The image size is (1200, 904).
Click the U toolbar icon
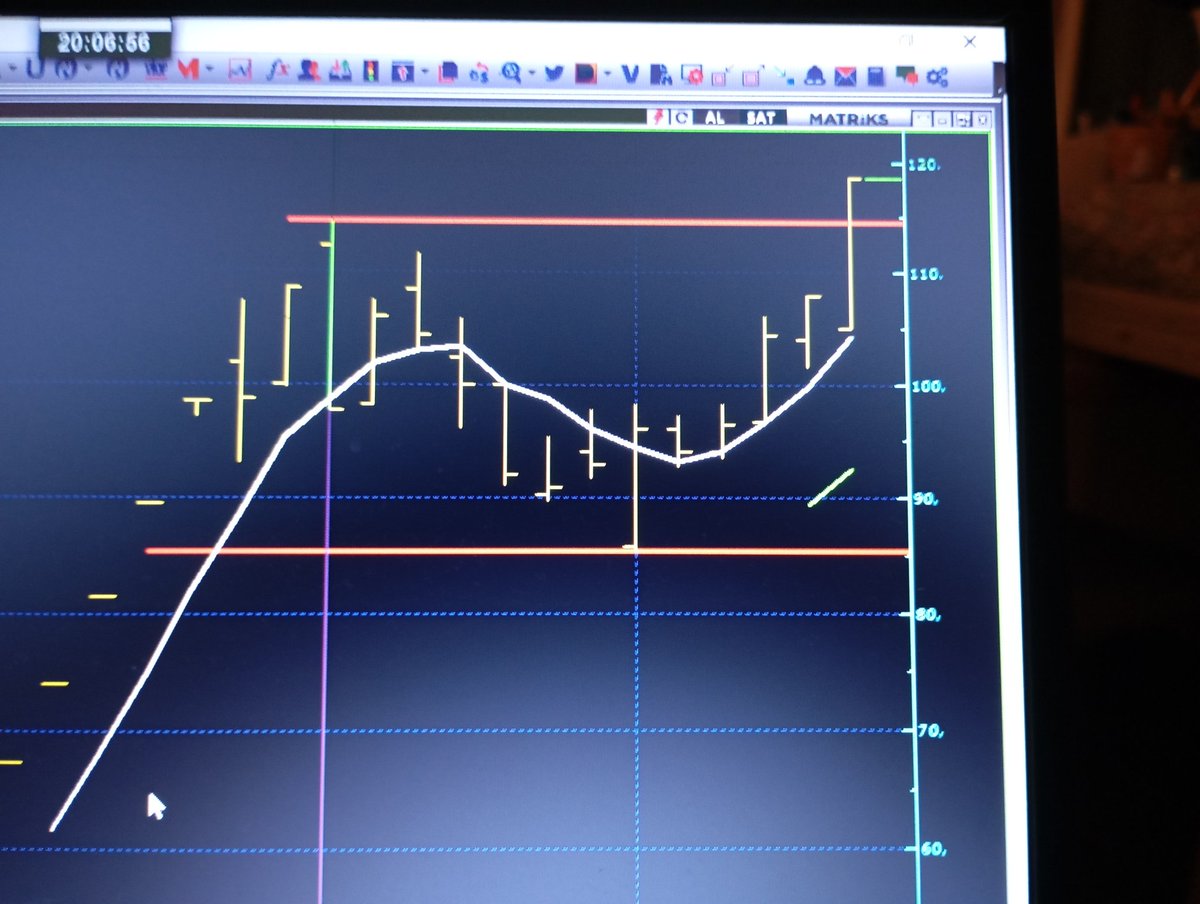[x=34, y=68]
